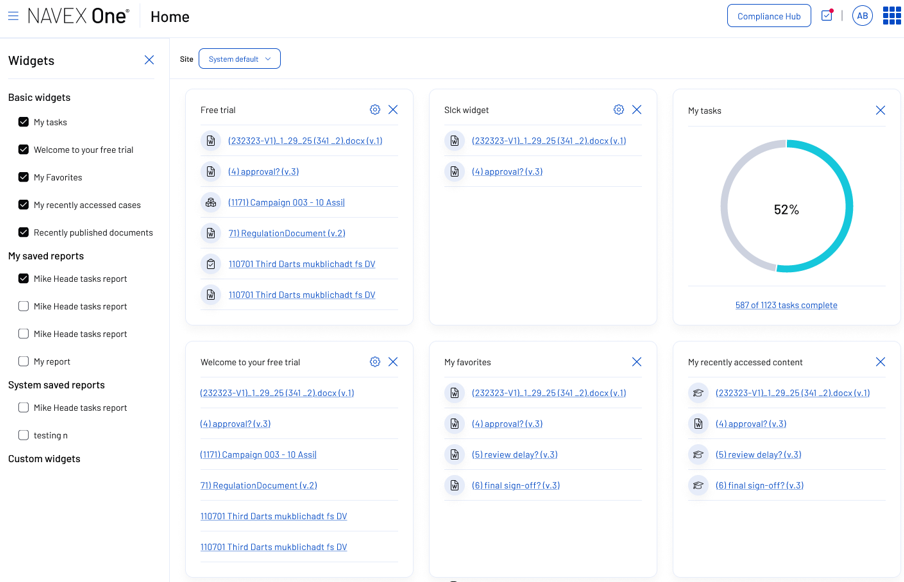The height and width of the screenshot is (582, 904).
Task: Open settings gear of Slck widget
Action: point(619,110)
